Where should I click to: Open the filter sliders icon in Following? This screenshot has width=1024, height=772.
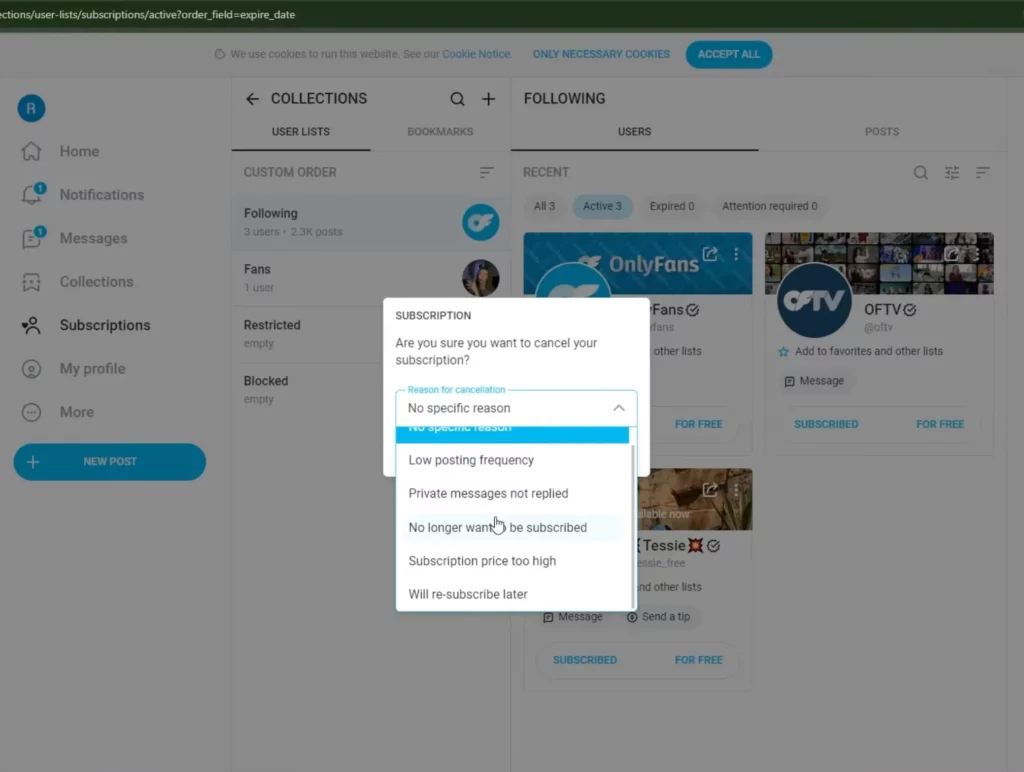(x=952, y=173)
